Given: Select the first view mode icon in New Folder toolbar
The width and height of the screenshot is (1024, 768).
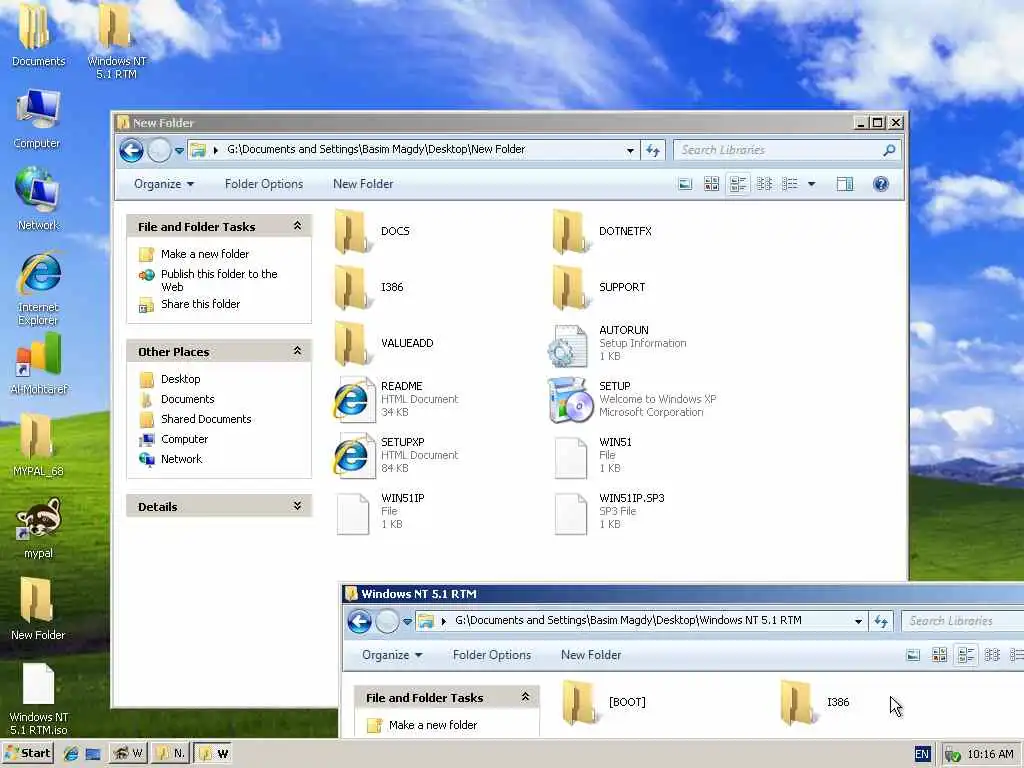Looking at the screenshot, I should coord(685,184).
